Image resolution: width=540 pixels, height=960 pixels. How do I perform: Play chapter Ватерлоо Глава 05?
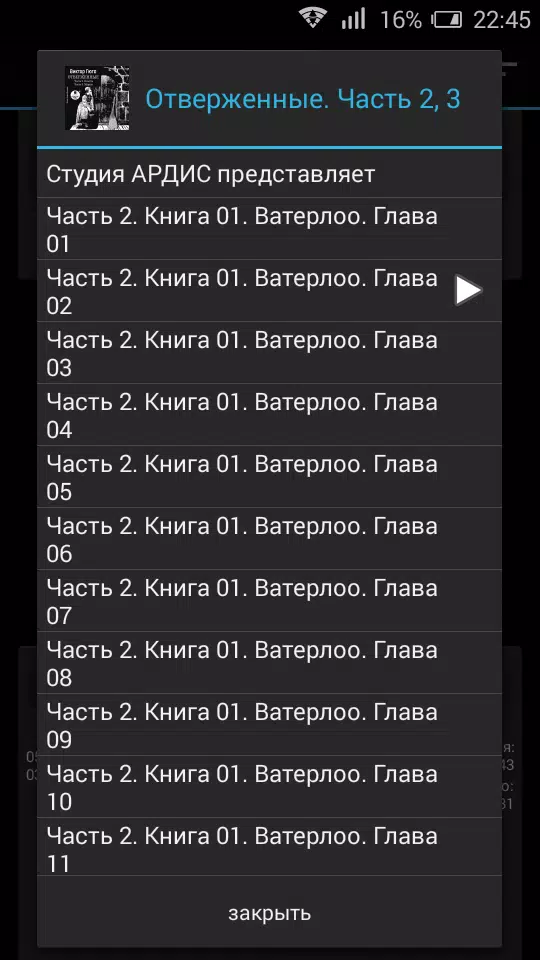269,477
